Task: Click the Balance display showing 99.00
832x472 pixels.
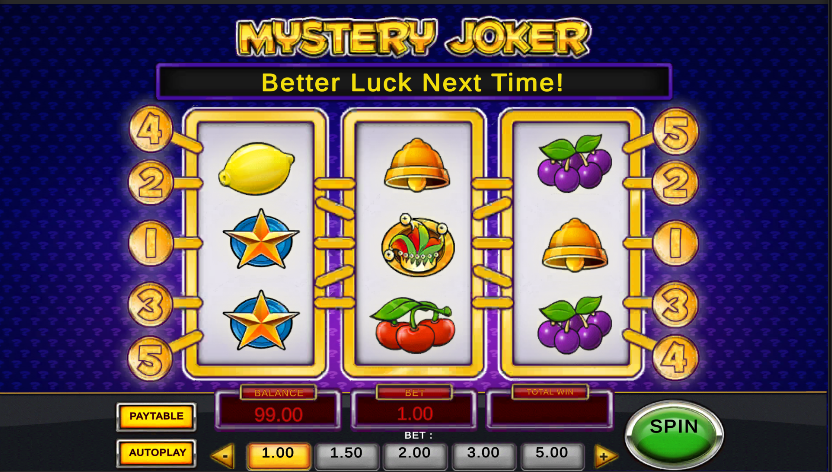Action: coord(278,409)
